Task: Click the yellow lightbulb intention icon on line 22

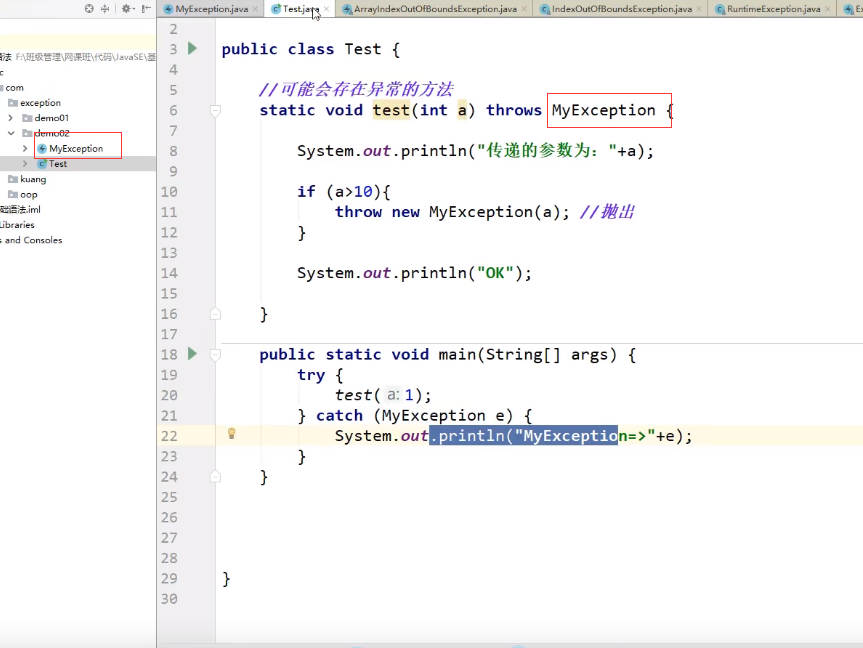Action: [232, 434]
